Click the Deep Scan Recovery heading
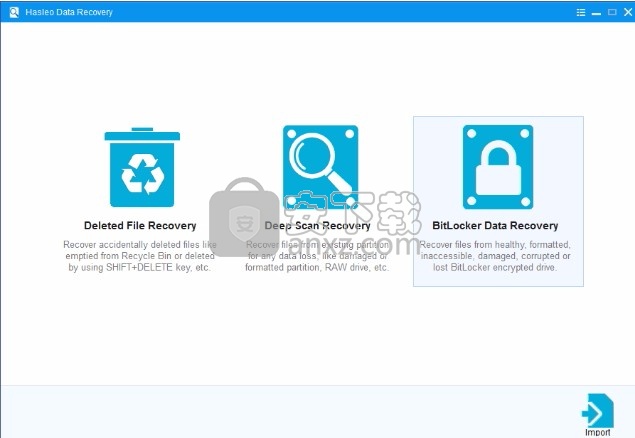635x438 pixels. (x=317, y=225)
